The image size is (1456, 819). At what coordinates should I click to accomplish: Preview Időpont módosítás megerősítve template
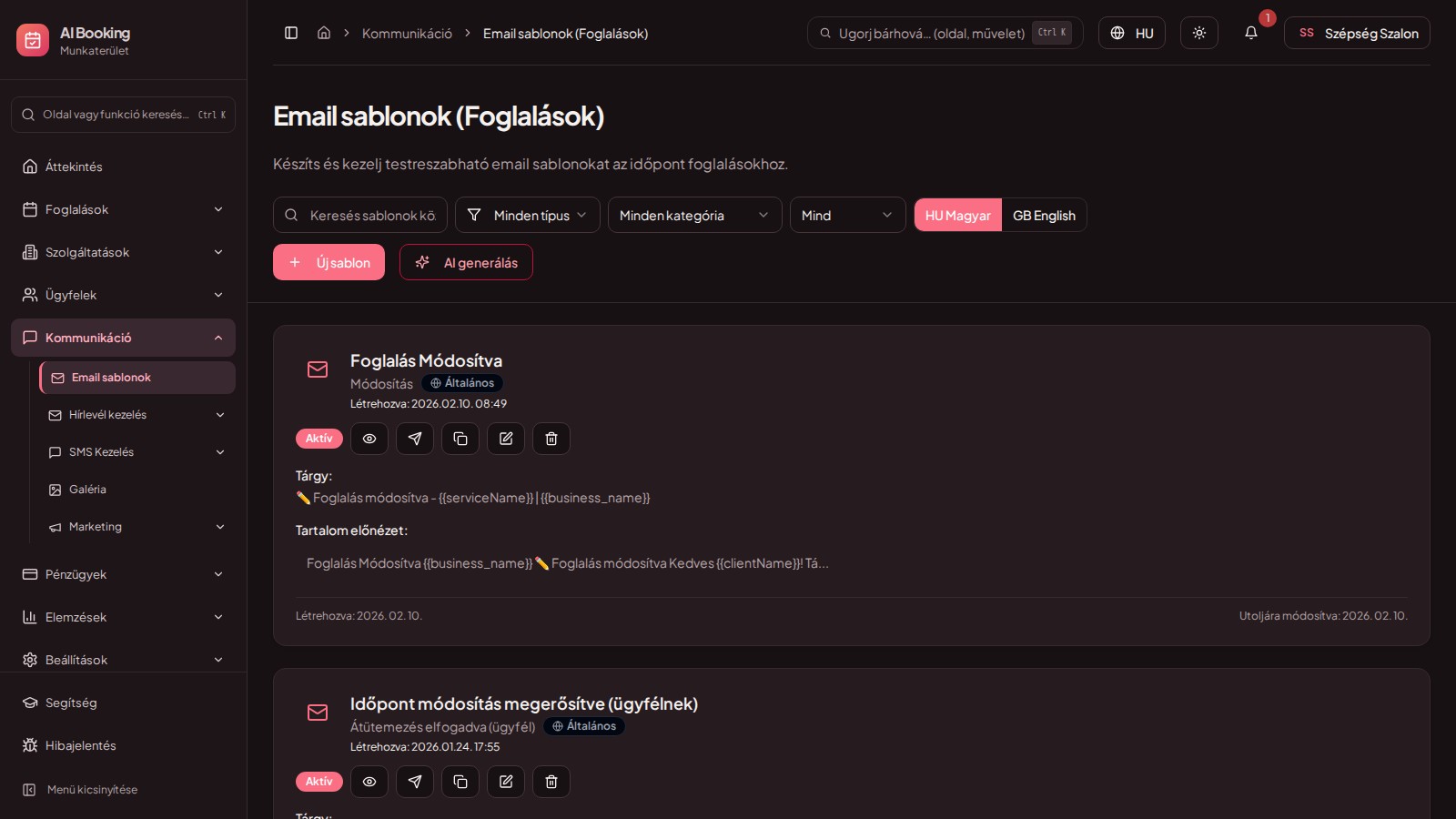[369, 782]
